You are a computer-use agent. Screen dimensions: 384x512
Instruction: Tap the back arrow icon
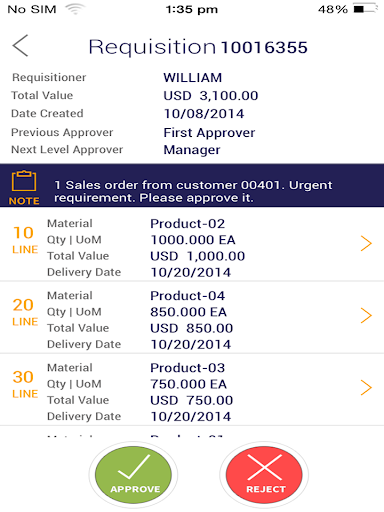[x=20, y=46]
